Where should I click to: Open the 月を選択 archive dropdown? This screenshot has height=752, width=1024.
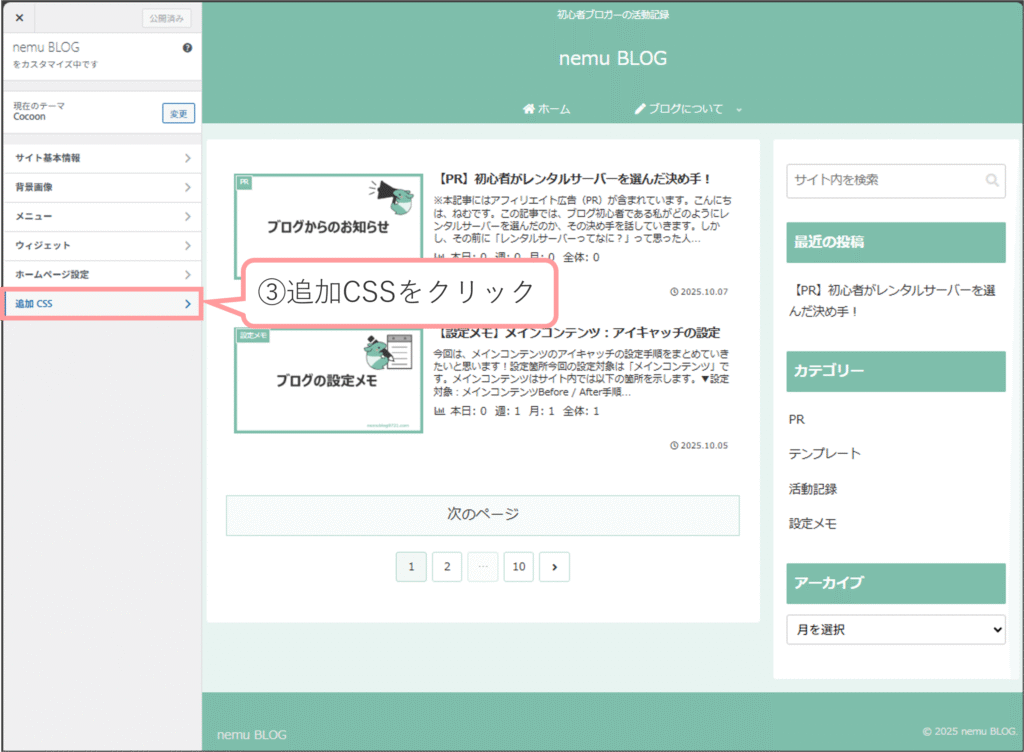tap(895, 630)
